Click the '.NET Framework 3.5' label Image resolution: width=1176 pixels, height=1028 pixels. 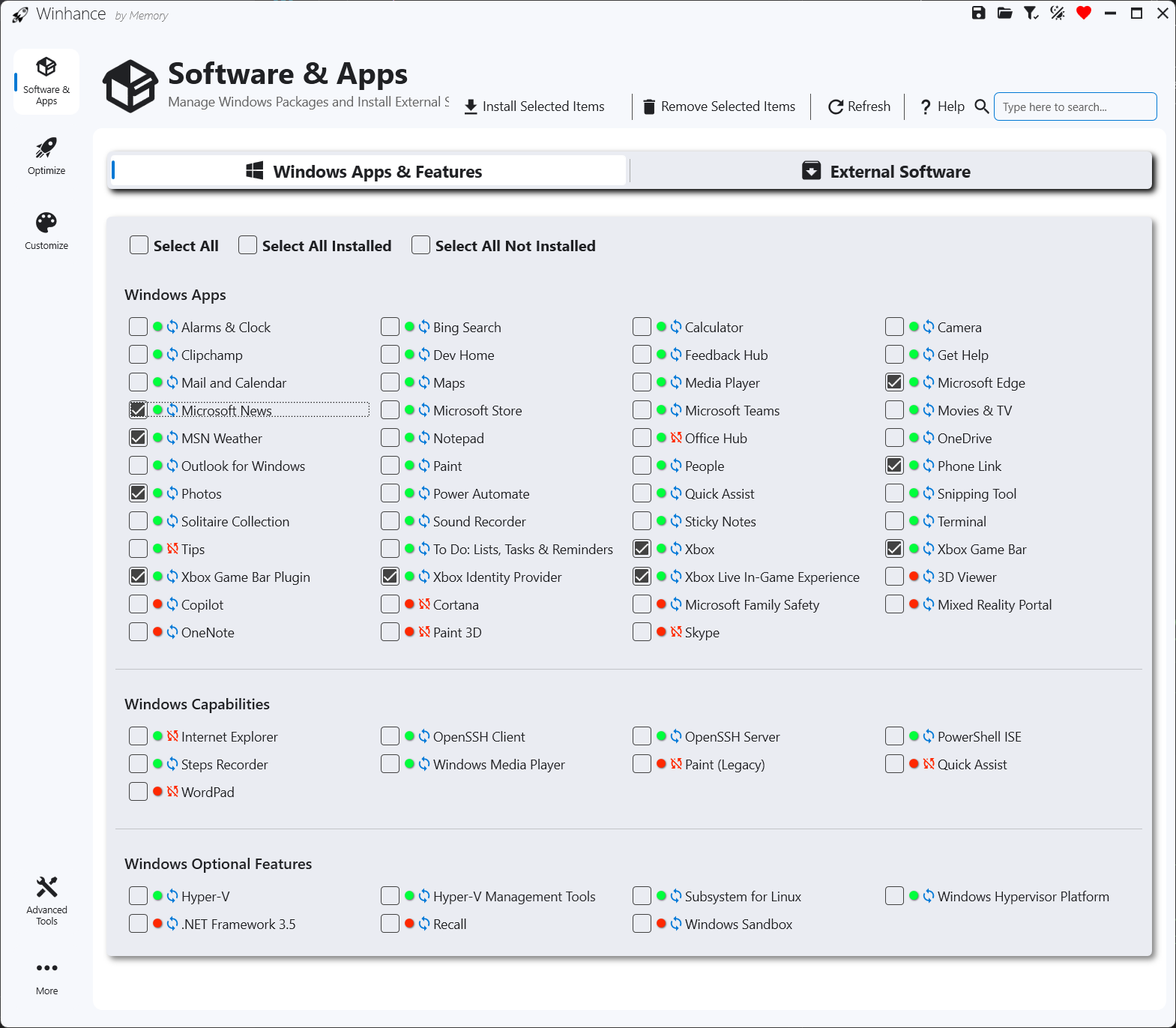click(x=238, y=924)
